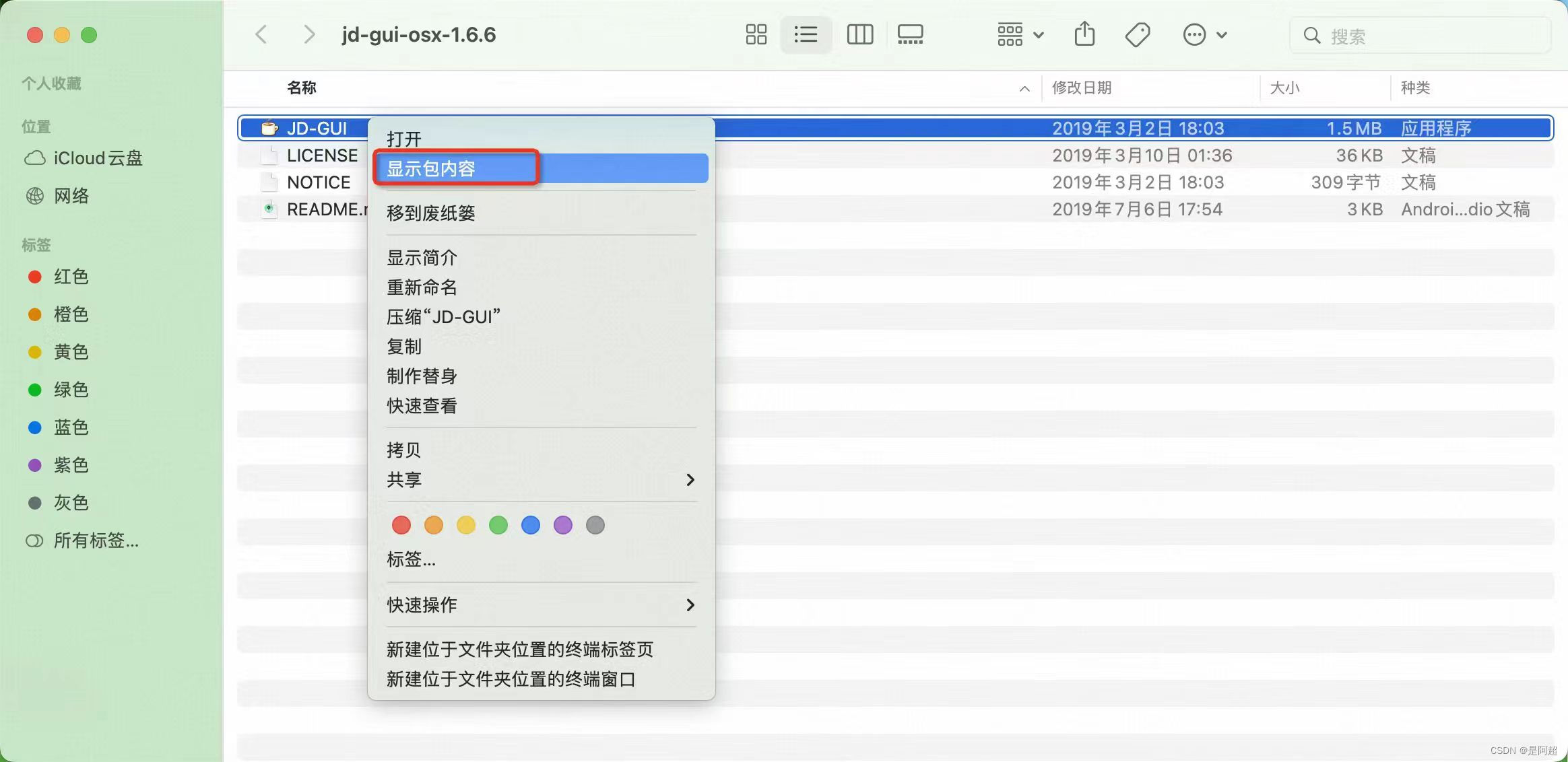Click date 2019年3月10日 01:36
This screenshot has width=1568, height=762.
(x=1142, y=155)
